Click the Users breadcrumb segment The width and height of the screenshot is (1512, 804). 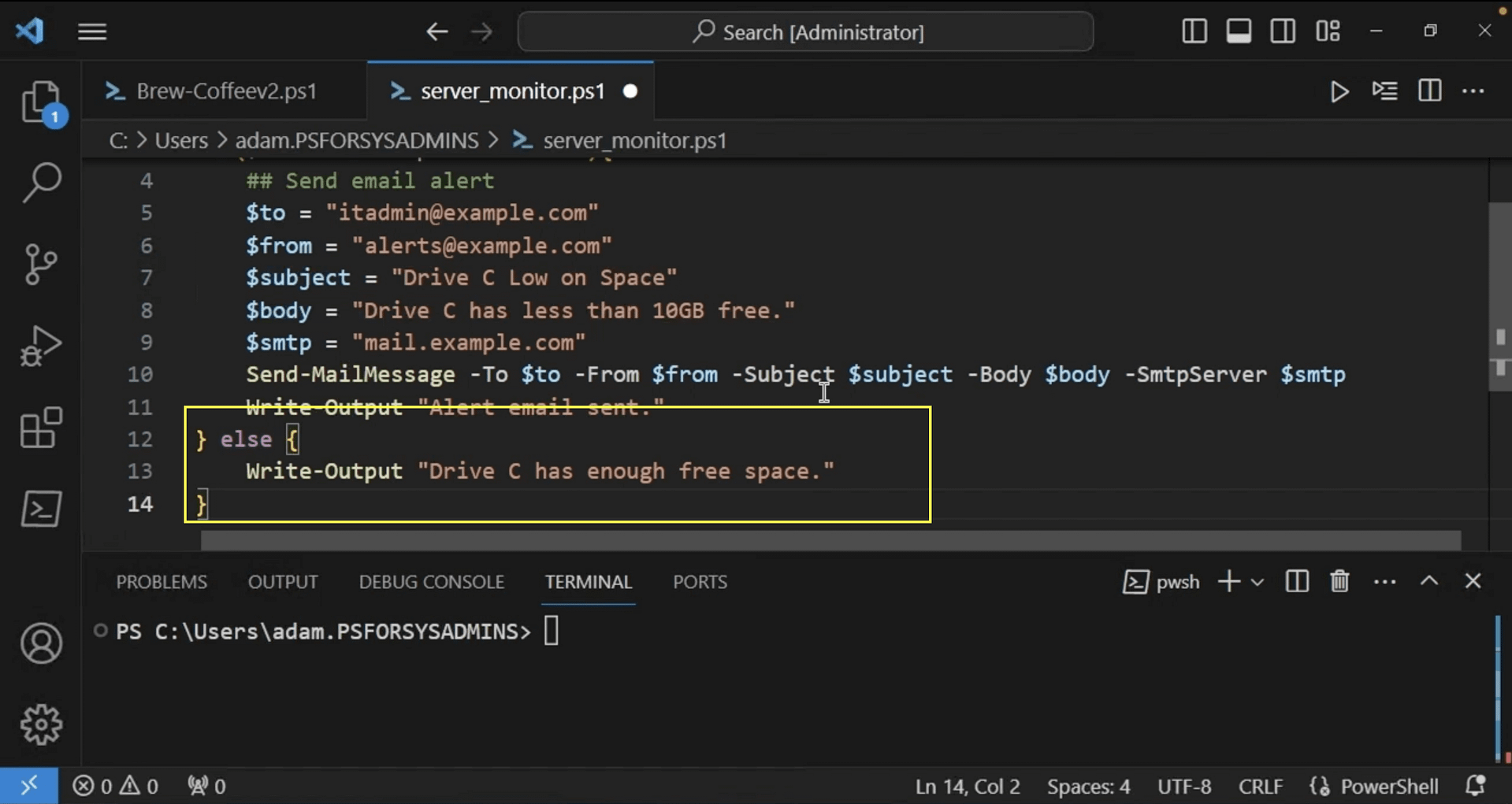(x=181, y=140)
